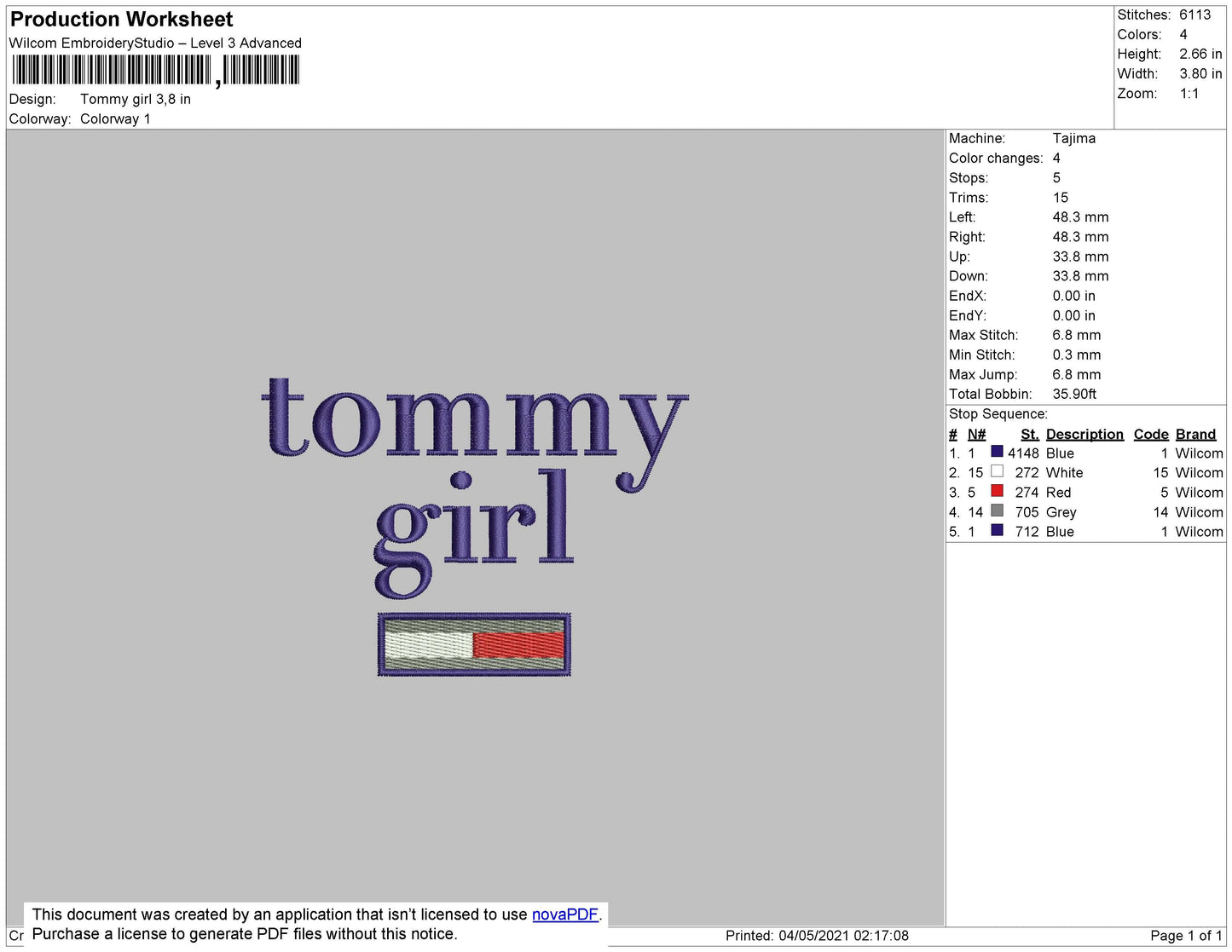Click the 'Stops:' label

coord(969,177)
